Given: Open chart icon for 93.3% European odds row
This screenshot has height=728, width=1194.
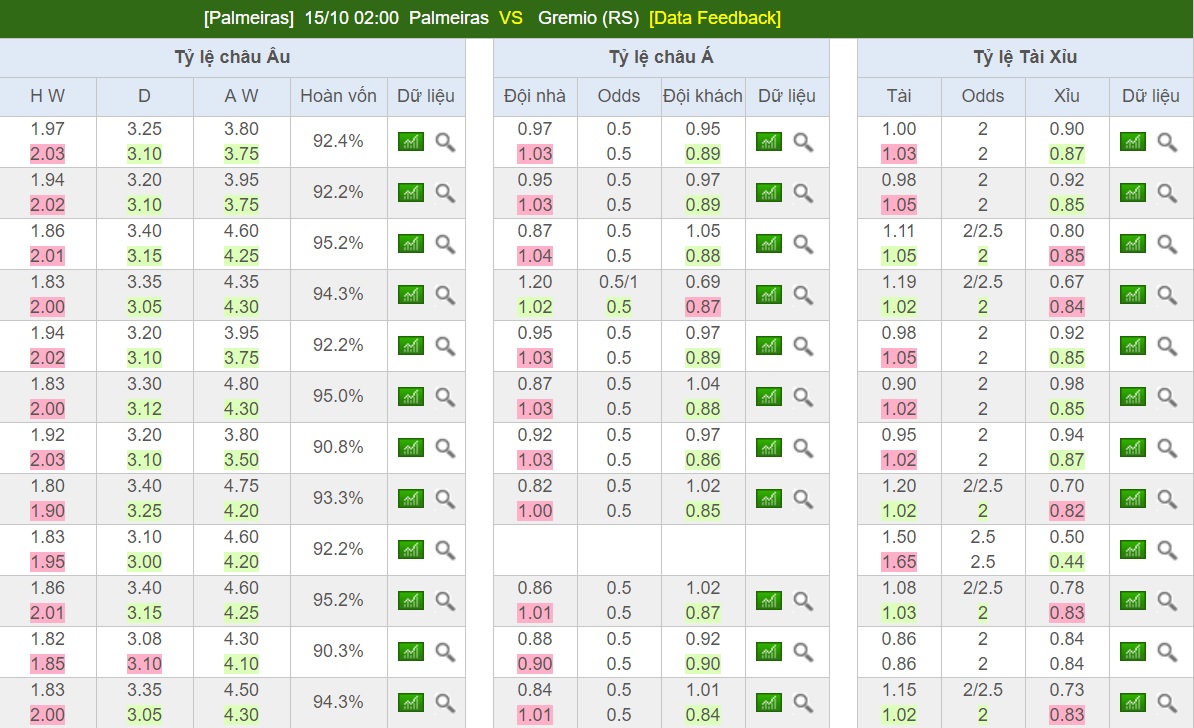Looking at the screenshot, I should pyautogui.click(x=410, y=499).
